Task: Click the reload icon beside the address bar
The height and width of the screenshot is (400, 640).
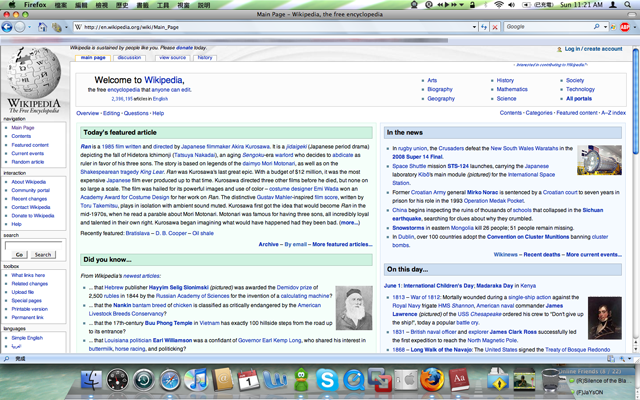Action: tap(484, 27)
